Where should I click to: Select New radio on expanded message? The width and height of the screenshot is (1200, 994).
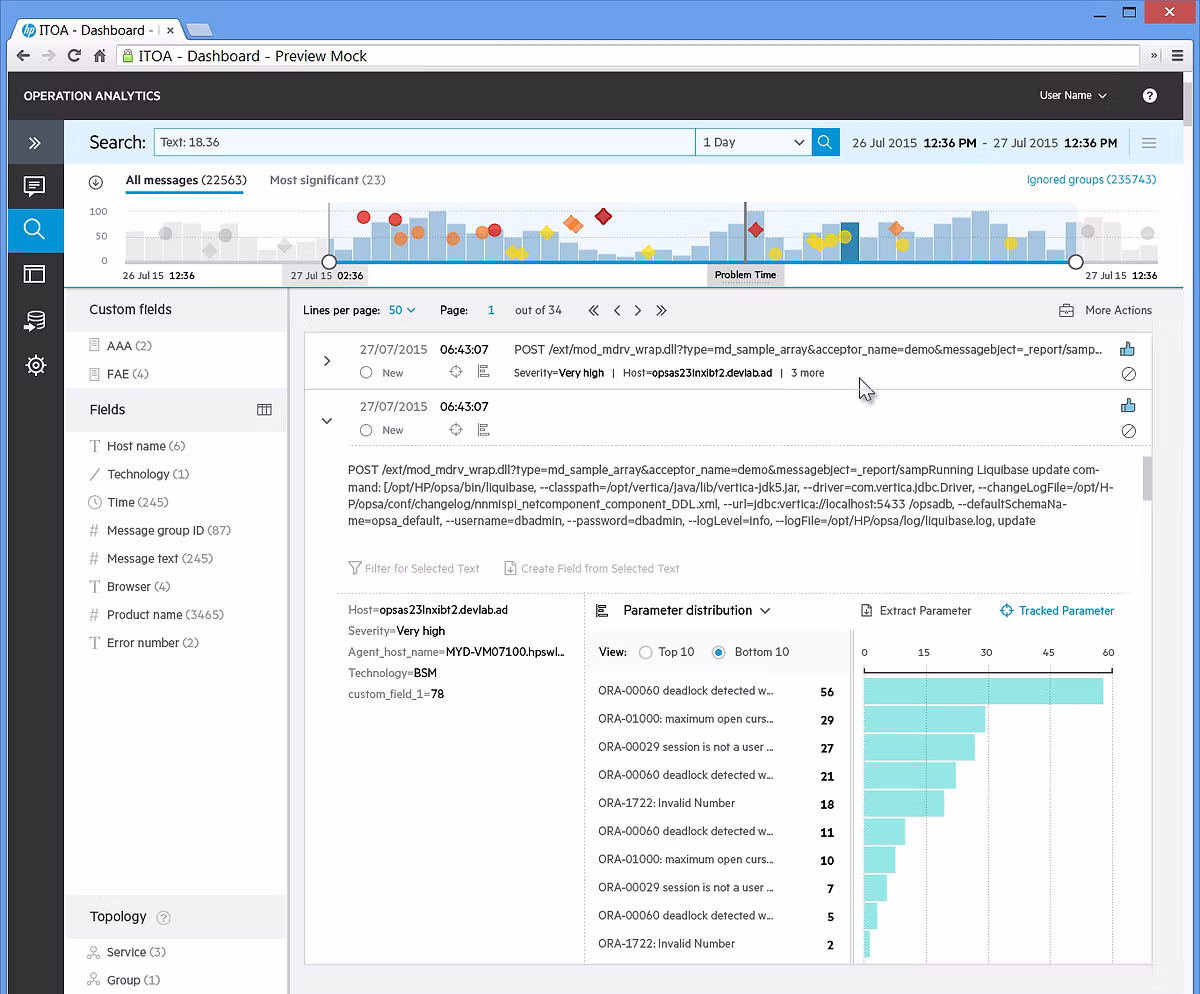click(x=366, y=430)
